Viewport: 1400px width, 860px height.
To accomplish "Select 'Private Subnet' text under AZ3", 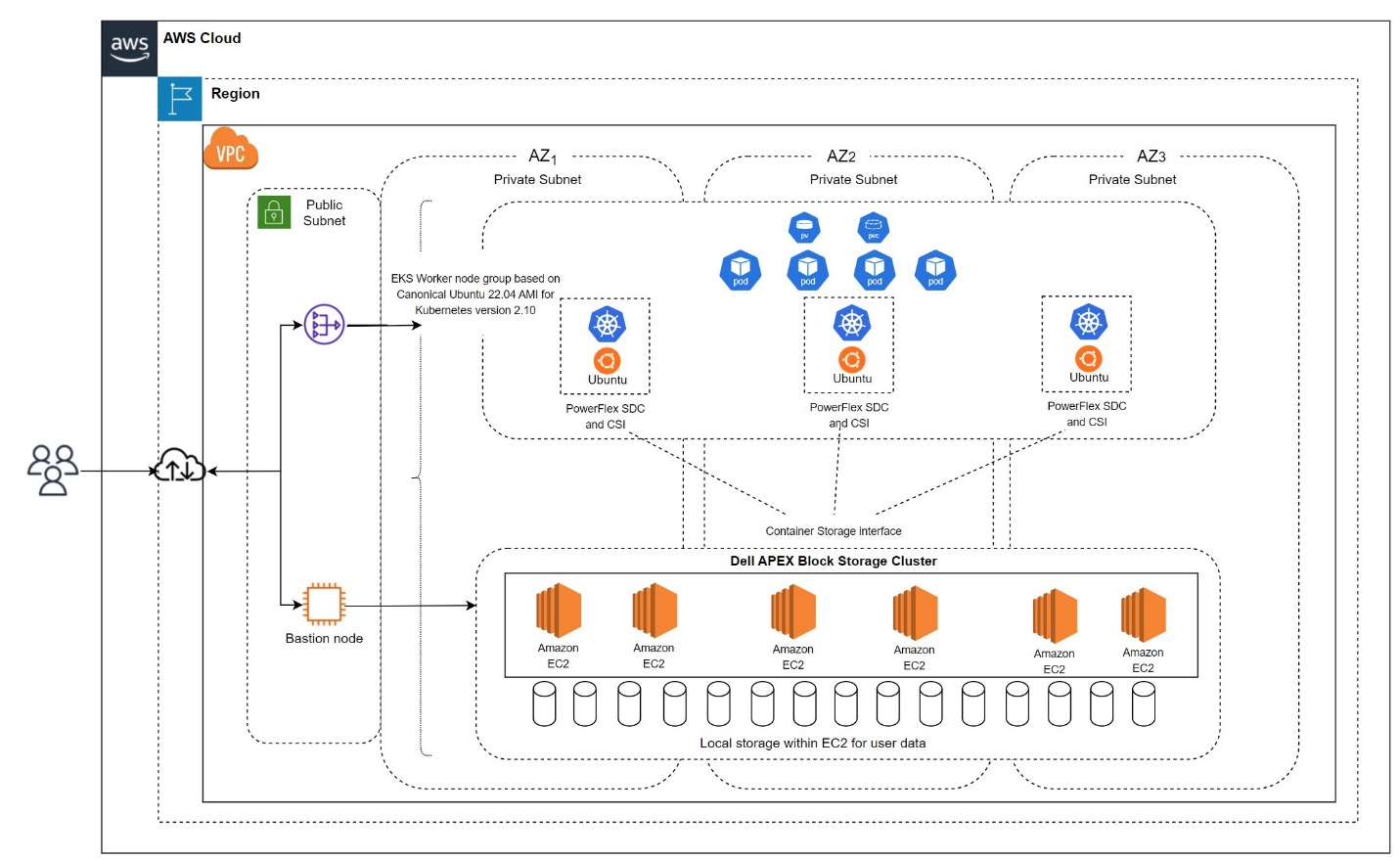I will 1132,179.
